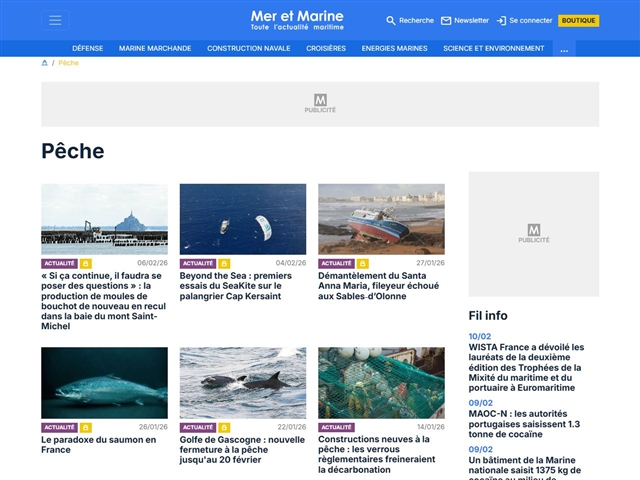Click lock icon on Beyond the Sea article
This screenshot has width=640, height=480.
click(x=224, y=263)
